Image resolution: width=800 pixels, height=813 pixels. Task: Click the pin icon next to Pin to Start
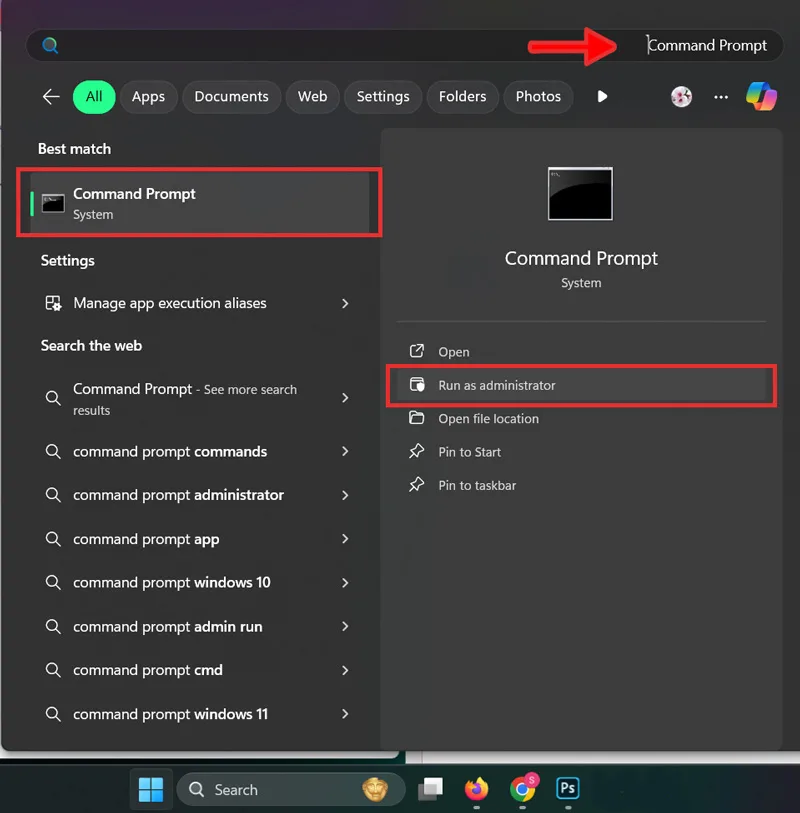tap(417, 452)
